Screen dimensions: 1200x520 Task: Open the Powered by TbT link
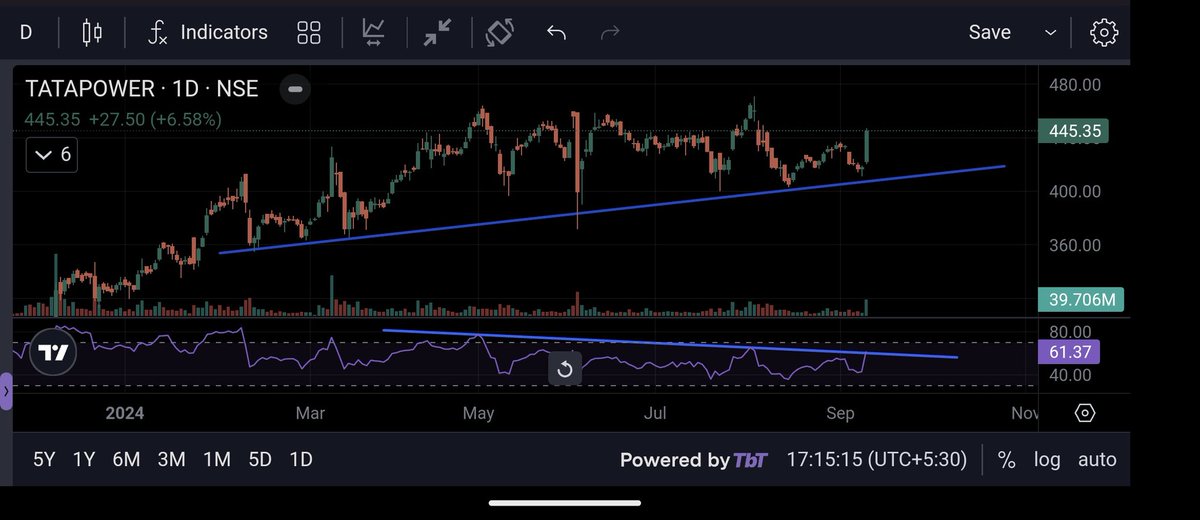pos(694,460)
